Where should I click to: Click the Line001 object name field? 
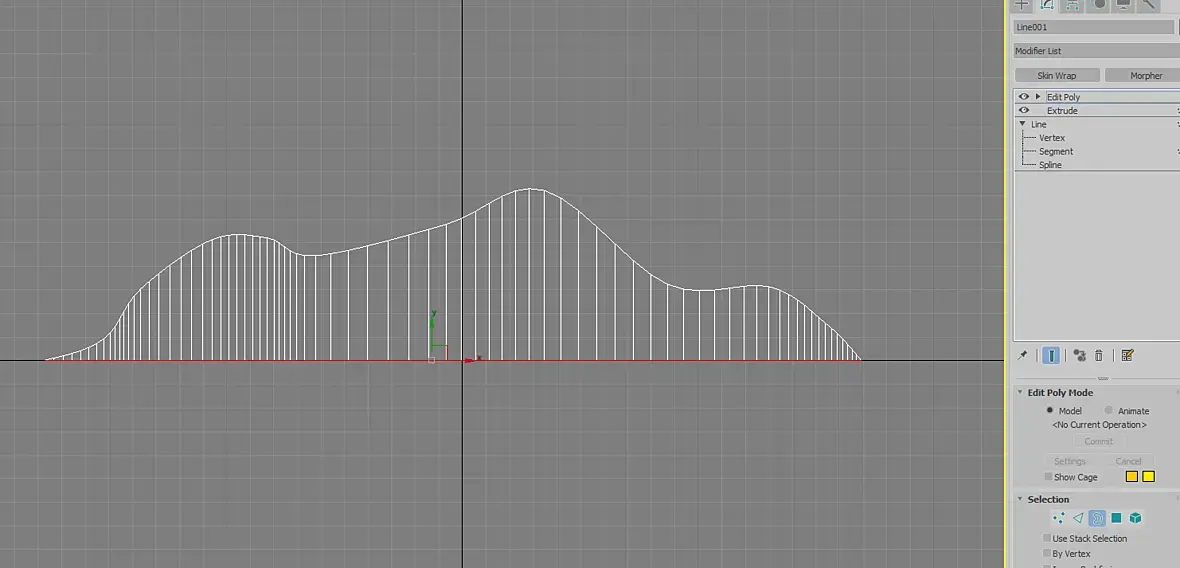[1093, 27]
